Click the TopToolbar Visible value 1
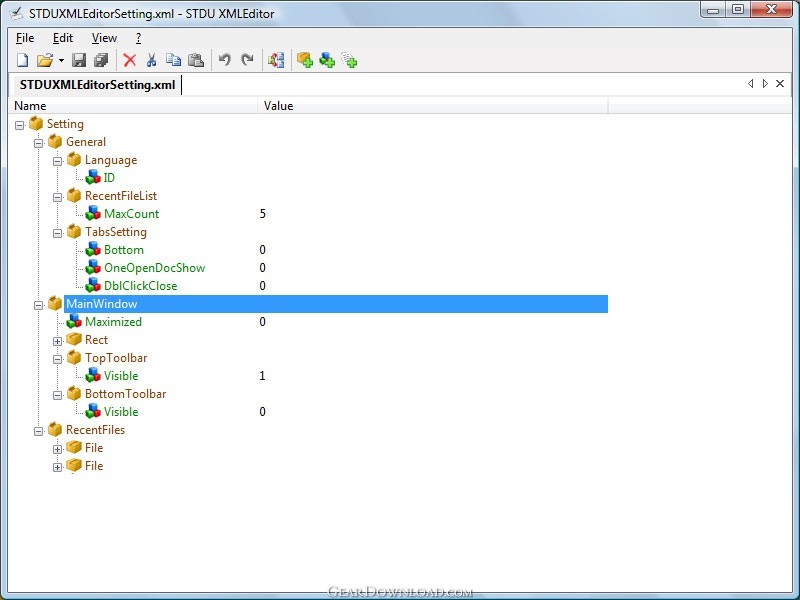Viewport: 800px width, 600px height. point(262,376)
